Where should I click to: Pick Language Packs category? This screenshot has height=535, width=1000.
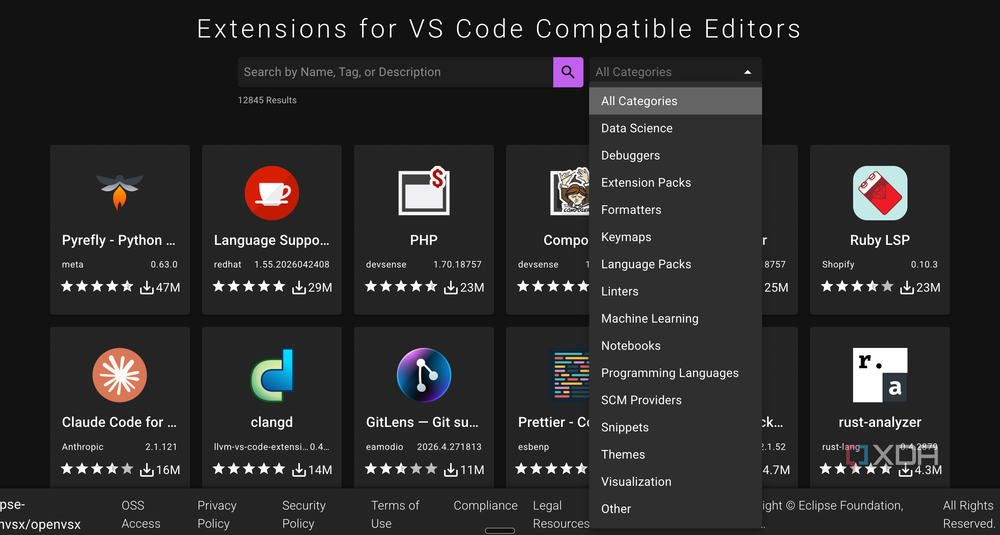coord(675,264)
